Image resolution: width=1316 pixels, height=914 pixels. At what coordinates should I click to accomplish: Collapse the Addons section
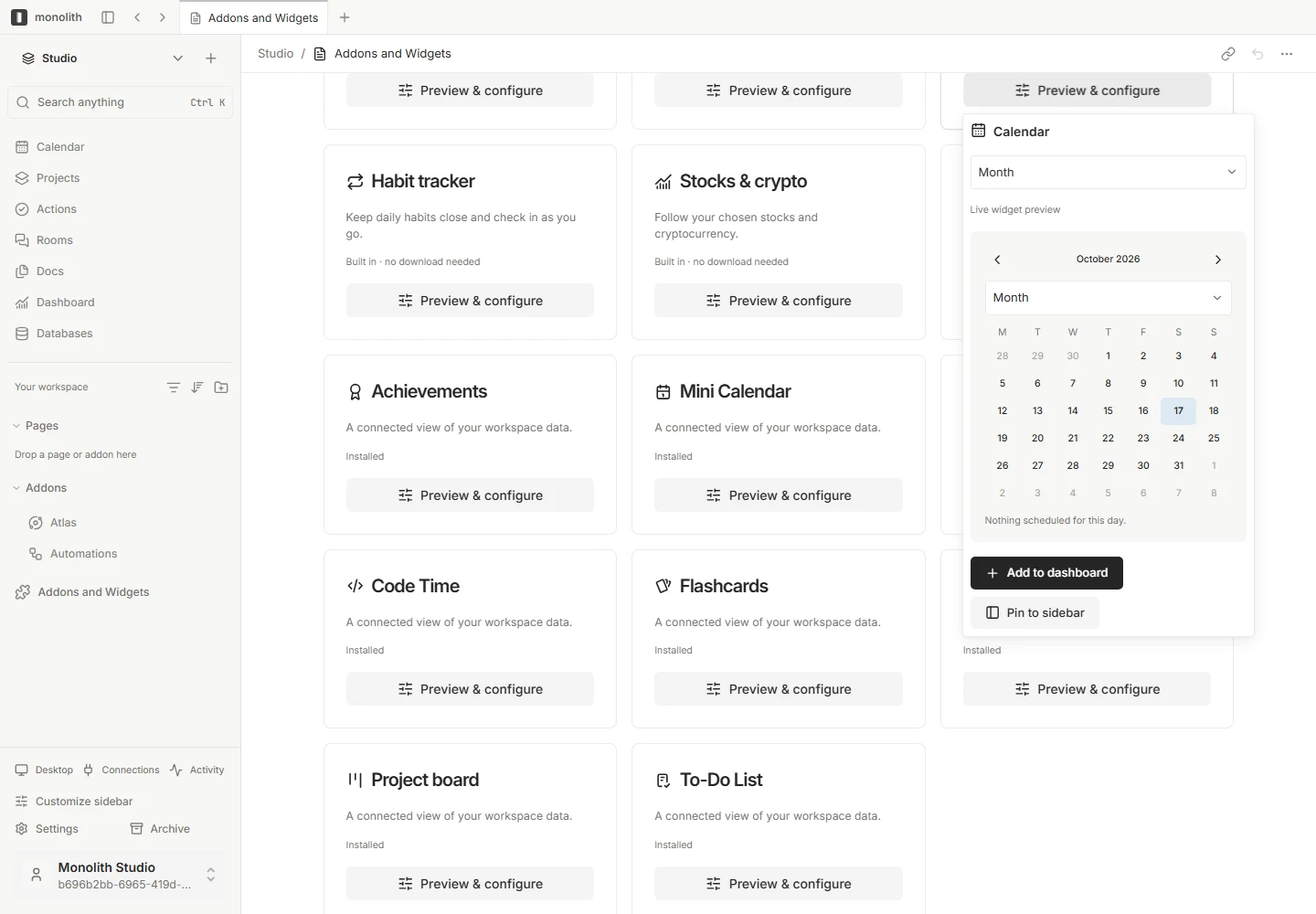pos(16,488)
